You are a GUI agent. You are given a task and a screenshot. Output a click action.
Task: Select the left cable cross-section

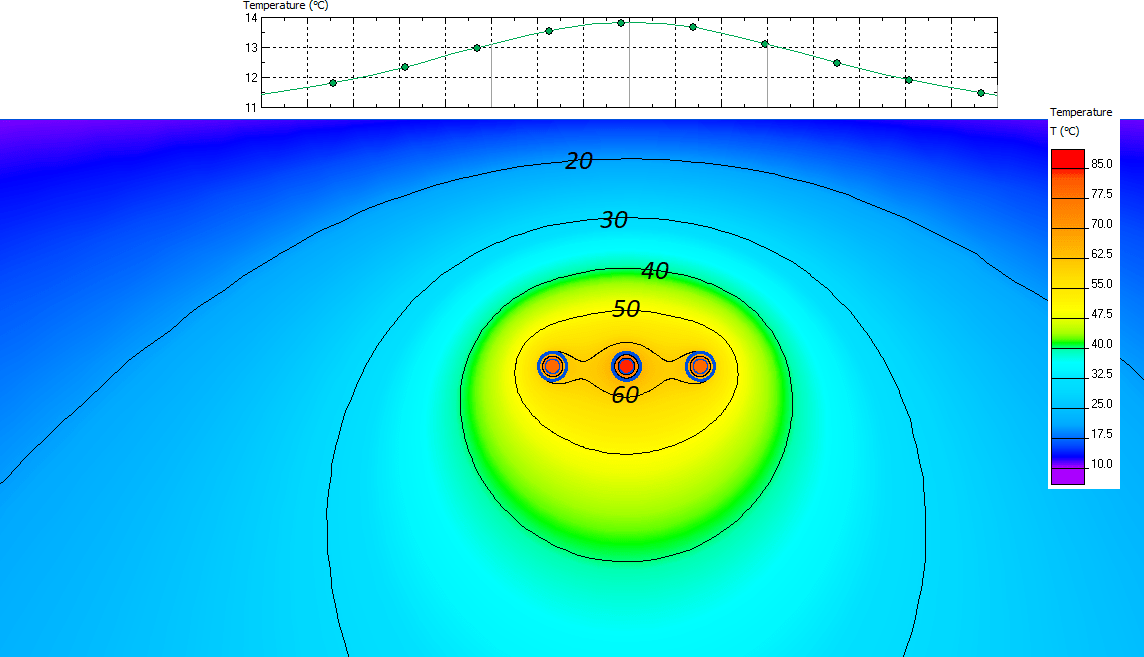tap(553, 367)
